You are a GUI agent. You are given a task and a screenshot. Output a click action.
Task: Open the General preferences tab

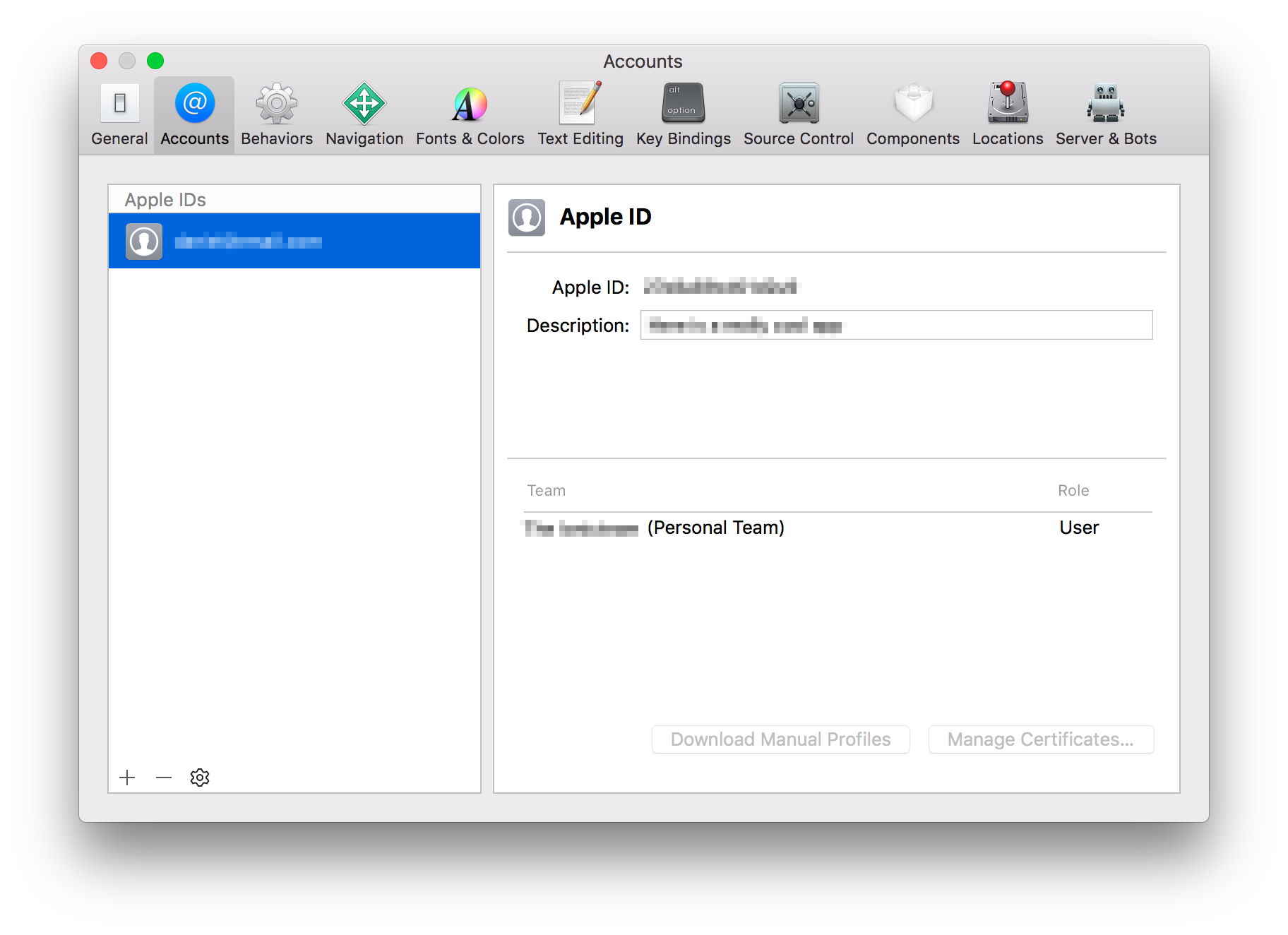coord(118,113)
